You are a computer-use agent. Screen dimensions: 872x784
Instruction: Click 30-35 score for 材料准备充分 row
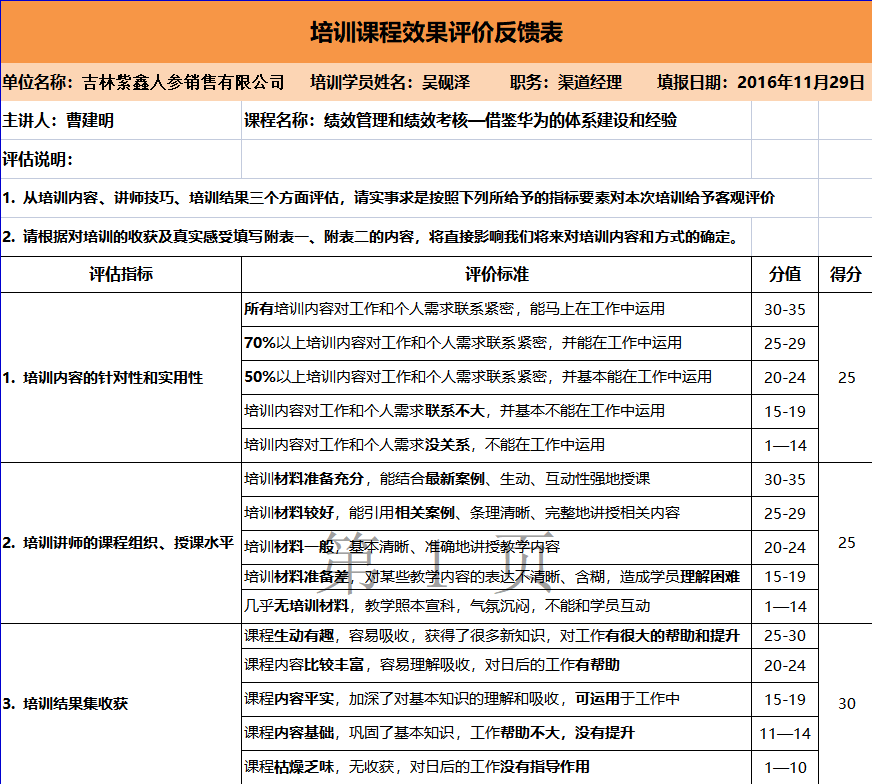coord(785,479)
